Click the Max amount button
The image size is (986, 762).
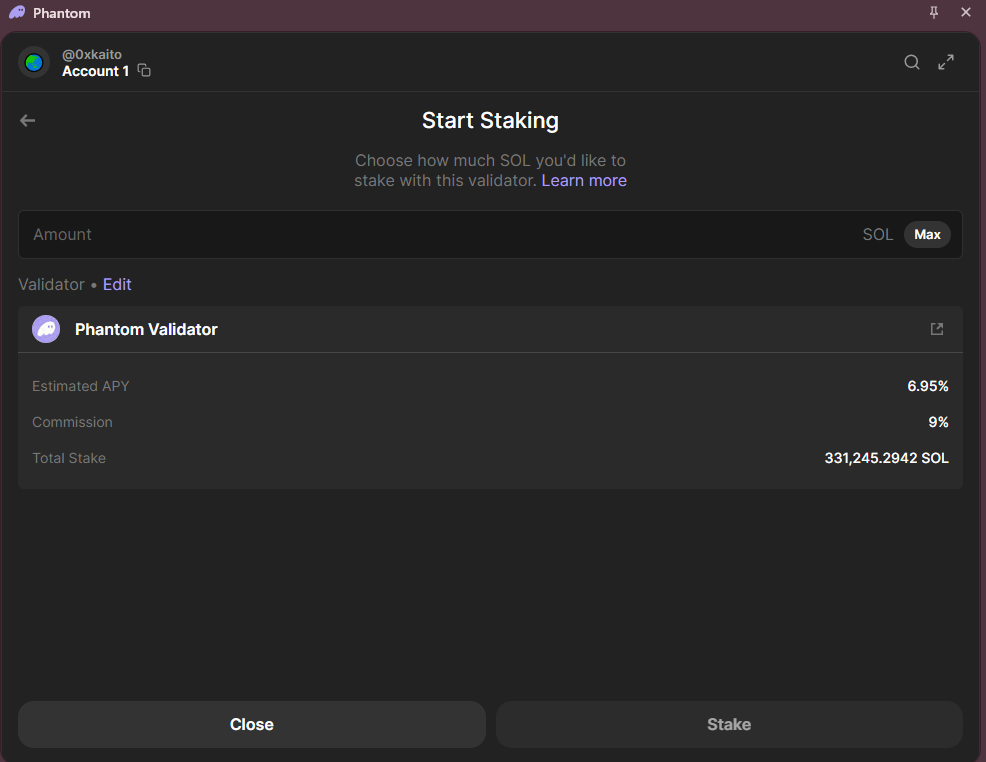(x=927, y=235)
